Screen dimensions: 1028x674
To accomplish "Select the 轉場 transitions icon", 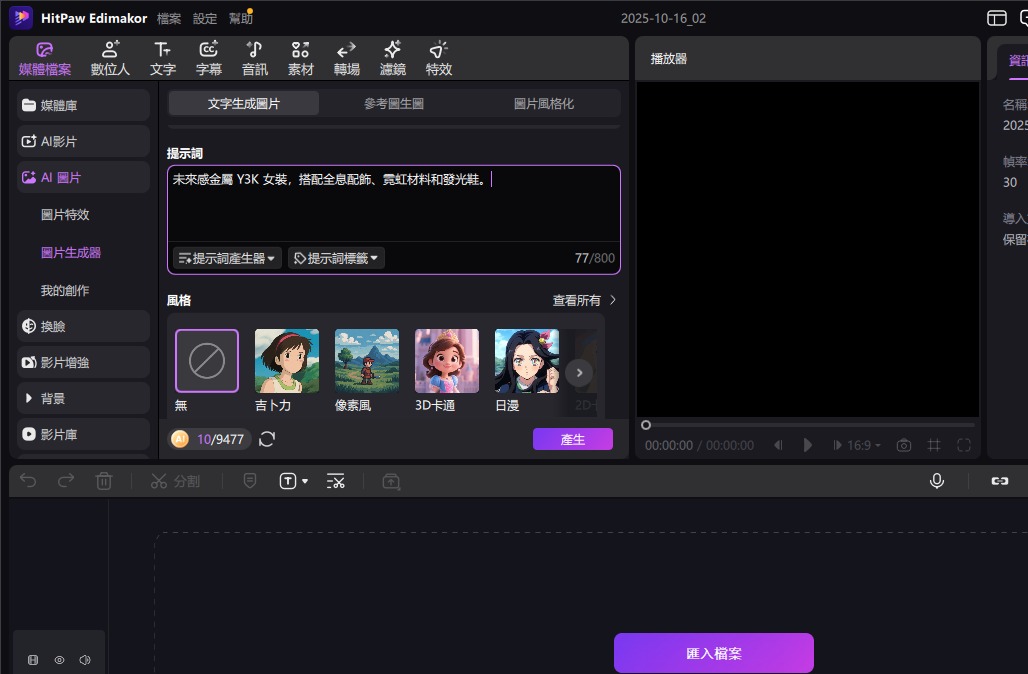I will pos(346,58).
